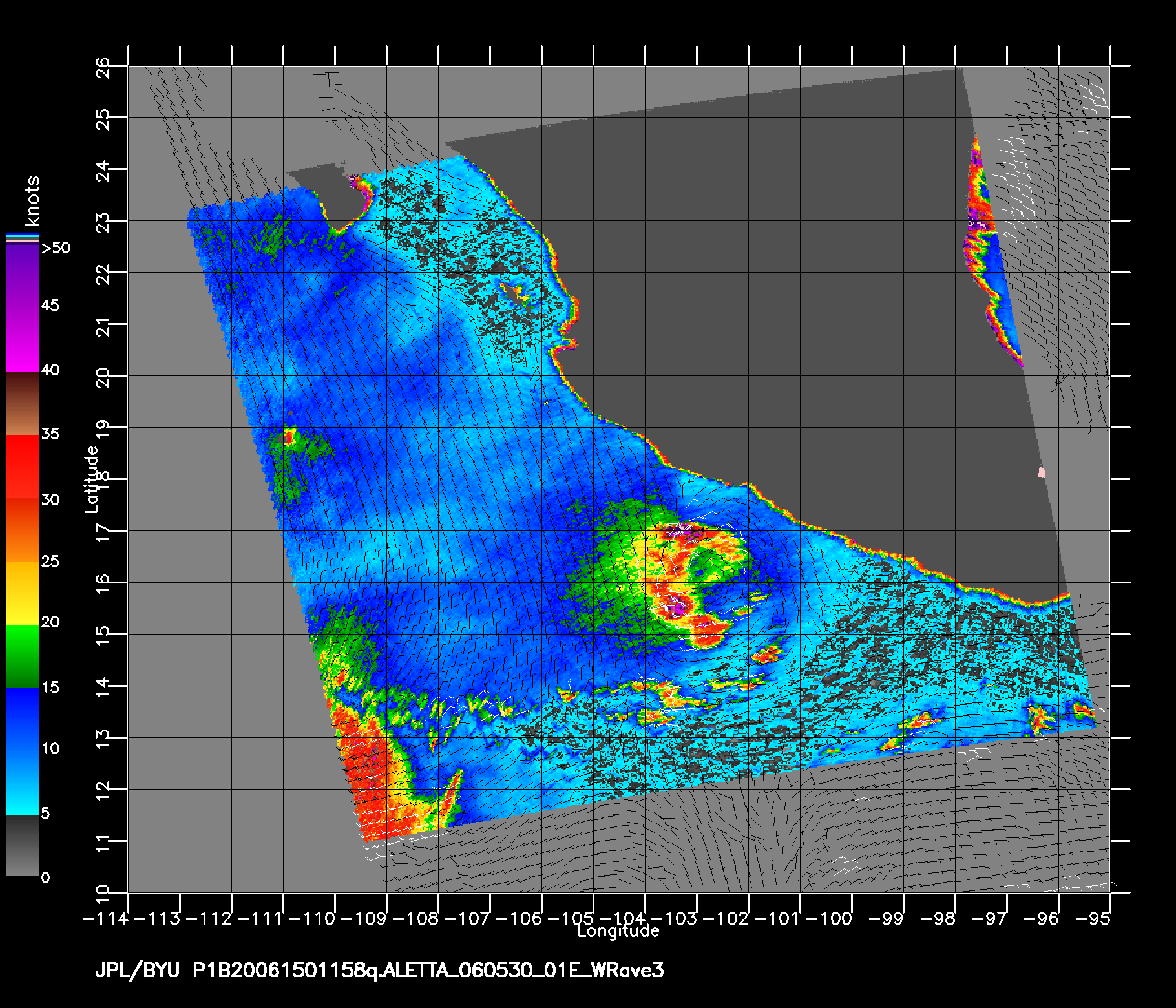Click the 'Latitude' axis title
Viewport: 1176px width, 1008px height.
click(x=92, y=479)
